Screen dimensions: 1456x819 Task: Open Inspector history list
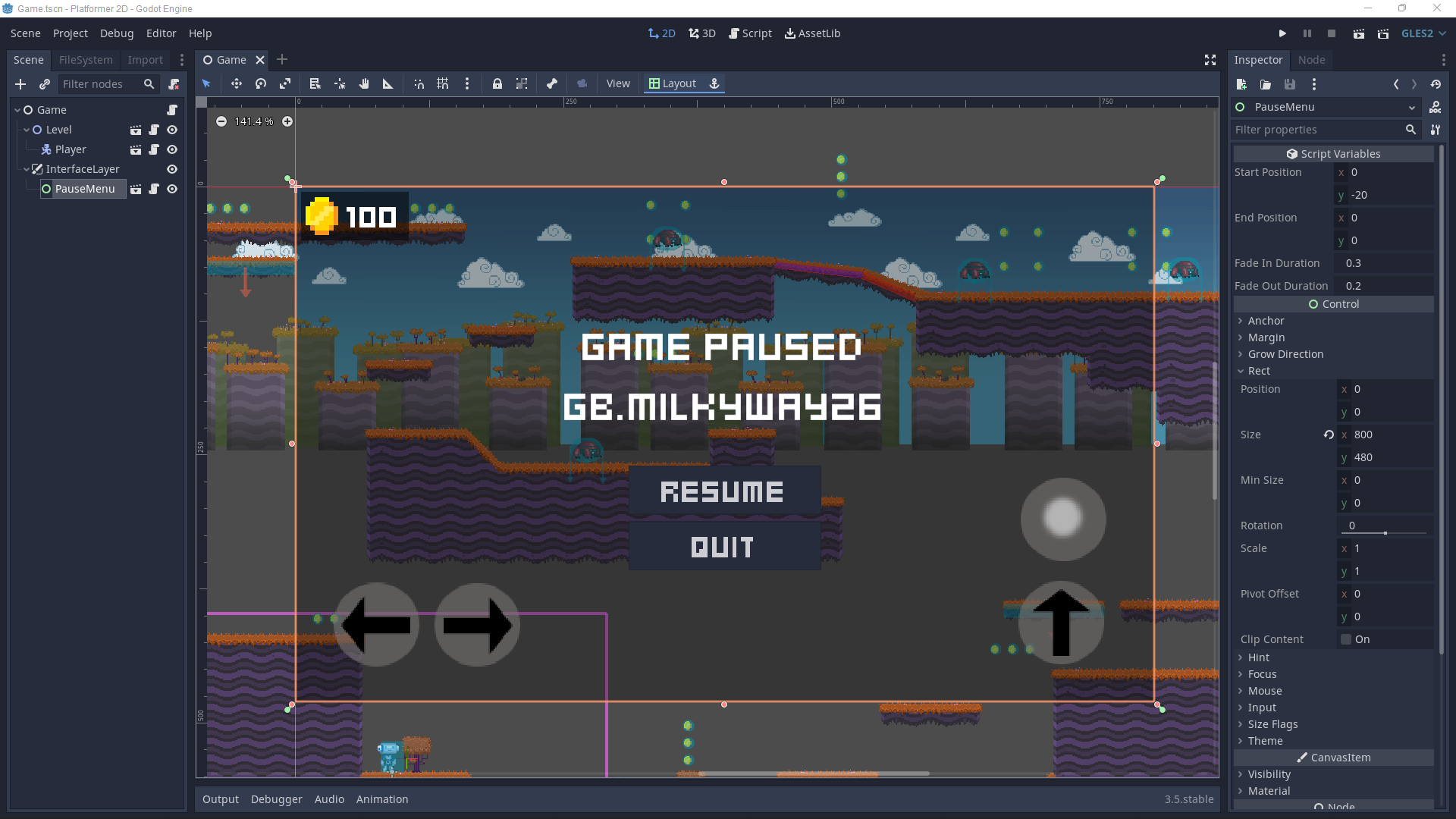[1436, 84]
